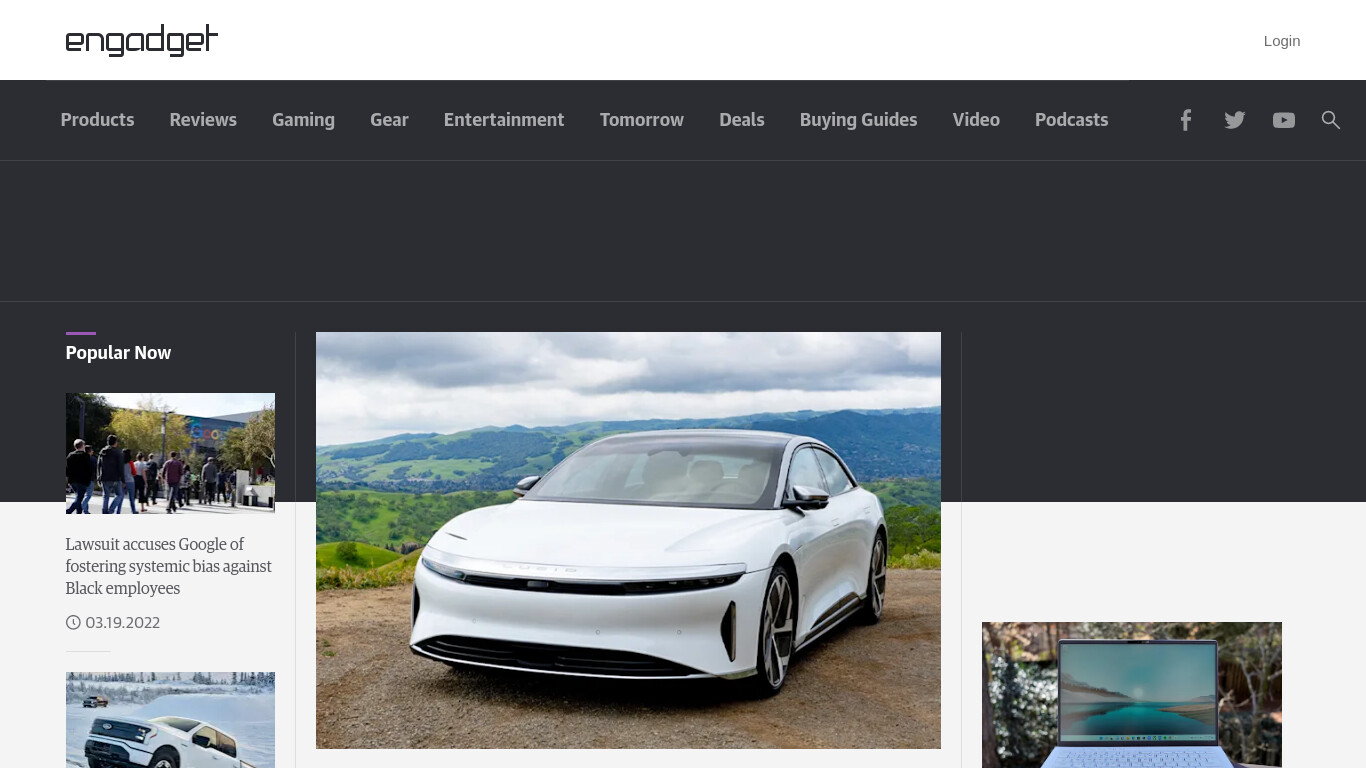Screen dimensions: 1366x768
Task: Open Engadget's YouTube channel icon
Action: pyautogui.click(x=1284, y=120)
